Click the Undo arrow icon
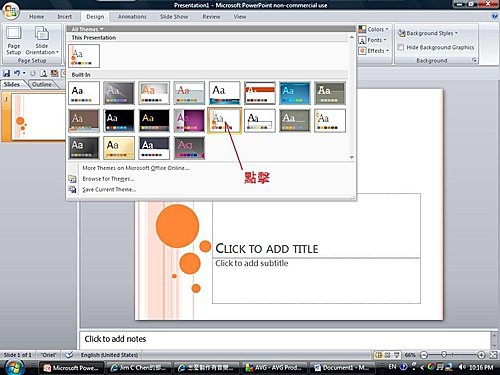Viewport: 500px width, 375px height. click(x=17, y=73)
